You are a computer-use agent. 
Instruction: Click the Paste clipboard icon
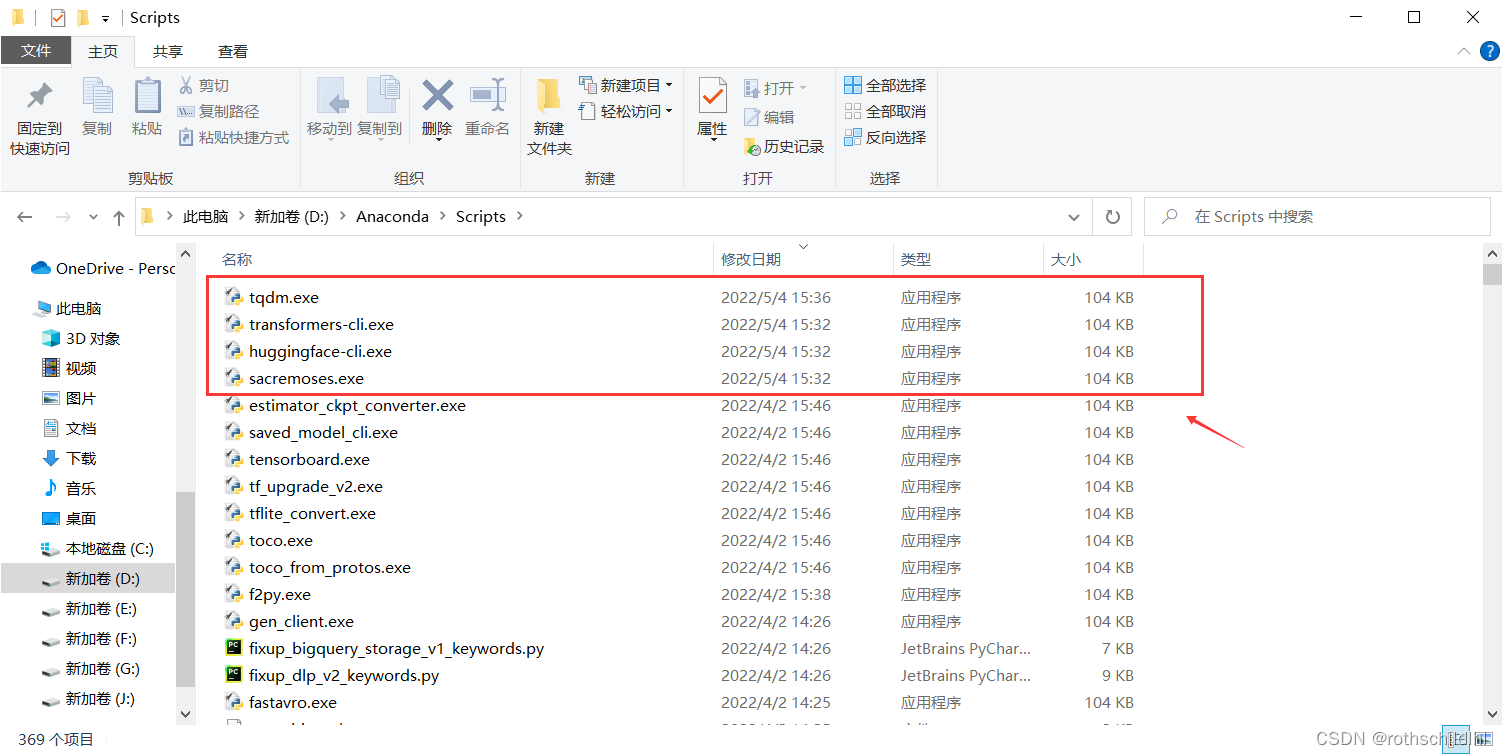click(x=147, y=97)
